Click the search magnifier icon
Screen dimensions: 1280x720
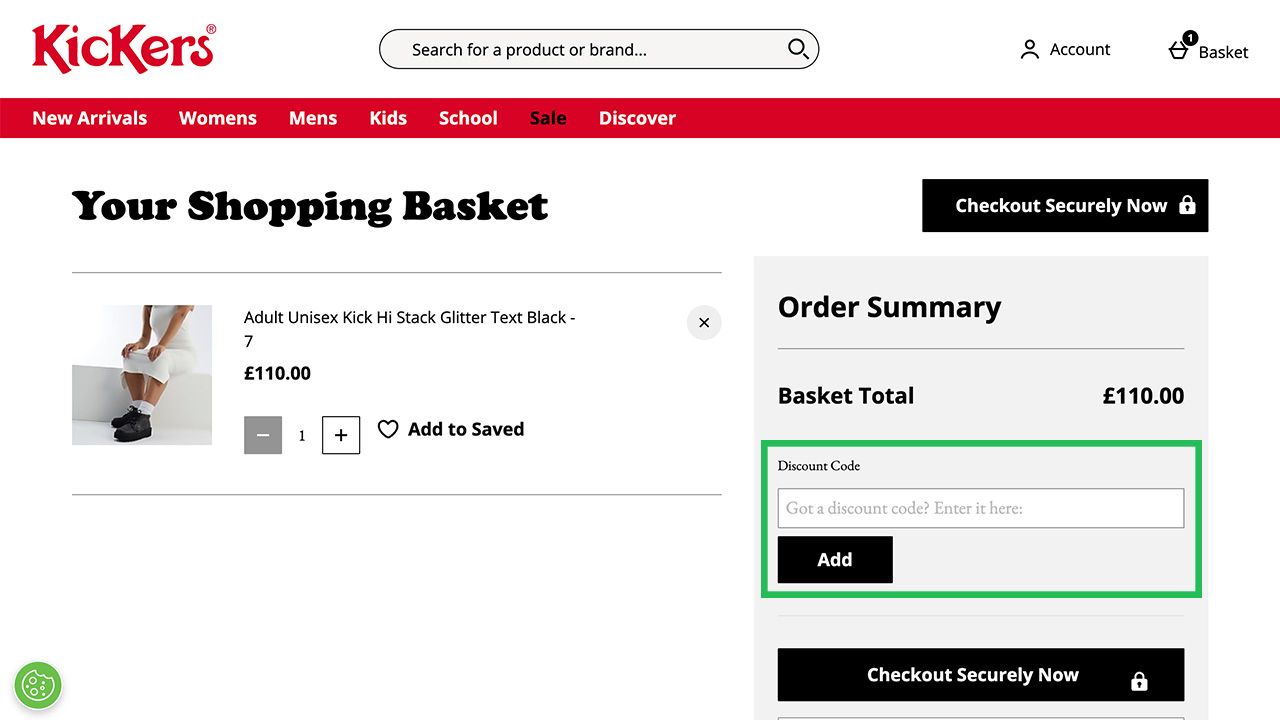tap(798, 49)
